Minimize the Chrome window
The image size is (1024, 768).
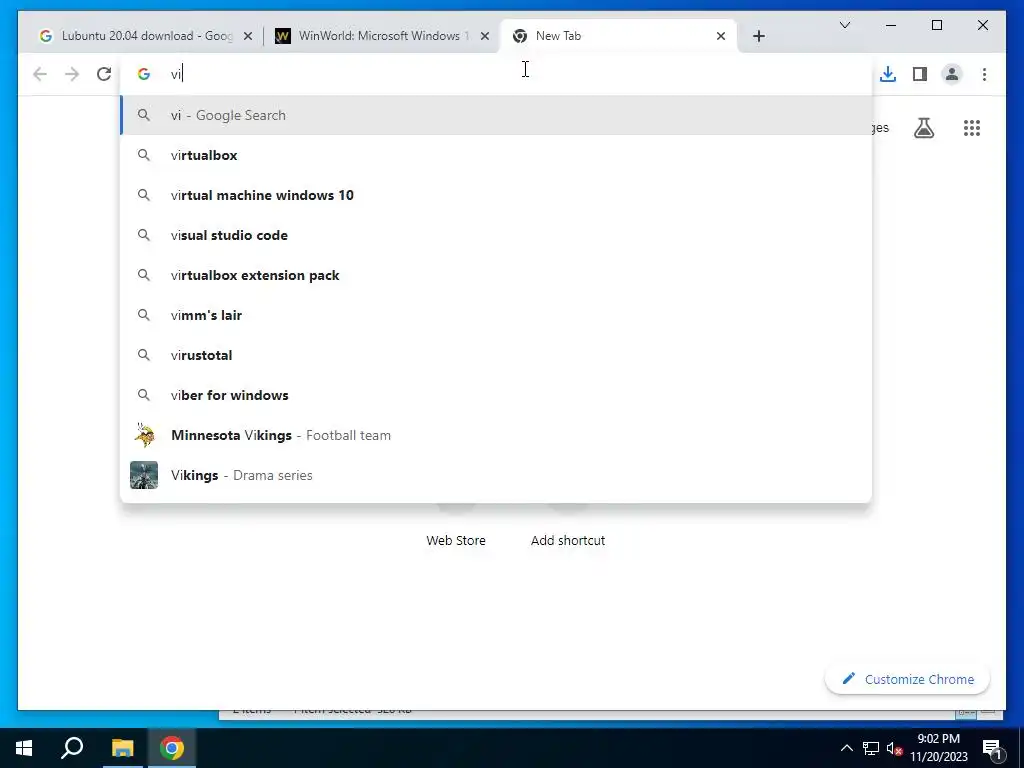pyautogui.click(x=891, y=25)
